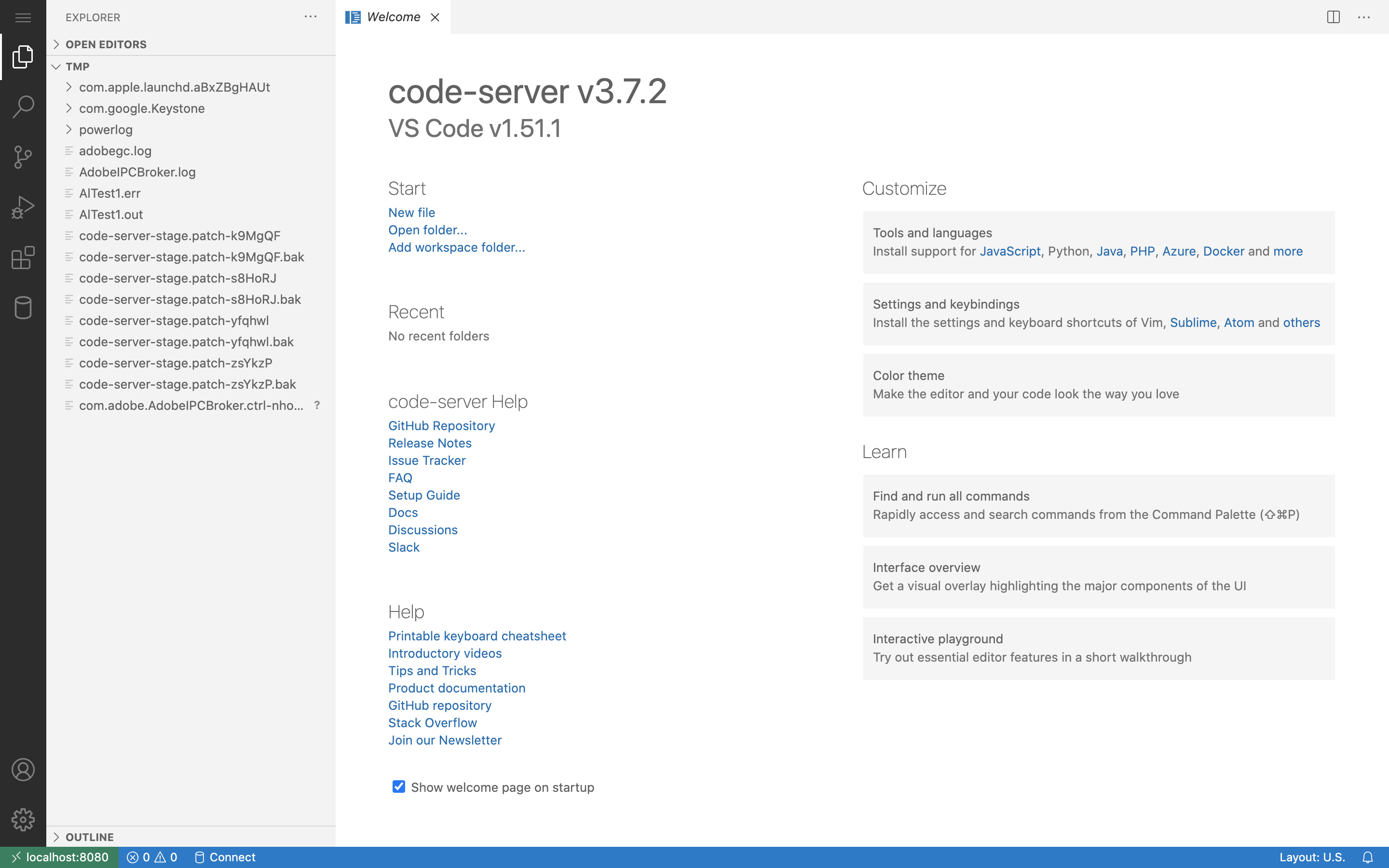Expand the com.apple.launchd.aBxZBgHAUt folder
The image size is (1389, 868).
[x=191, y=87]
